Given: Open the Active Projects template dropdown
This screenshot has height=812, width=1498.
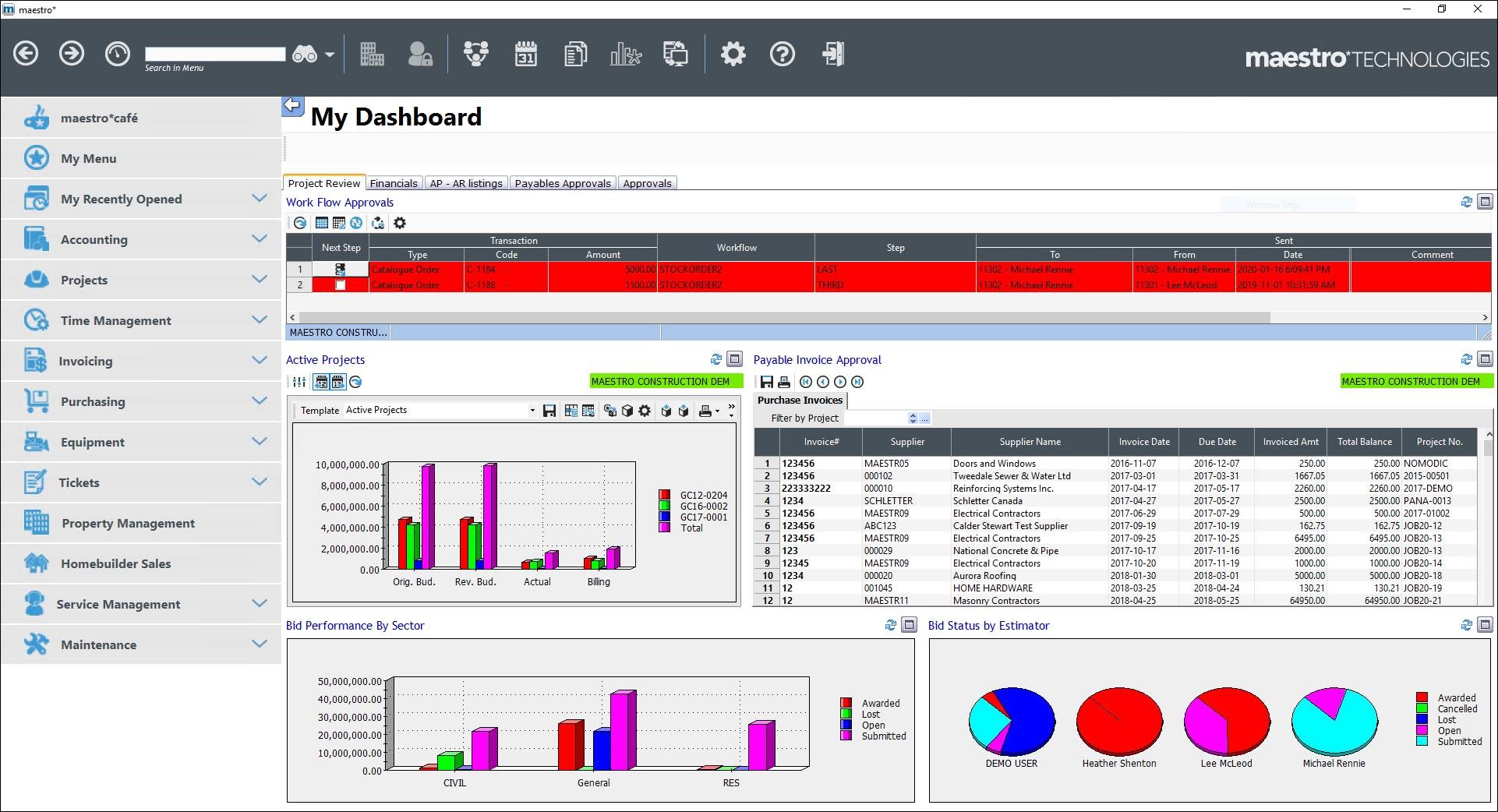Looking at the screenshot, I should click(532, 411).
